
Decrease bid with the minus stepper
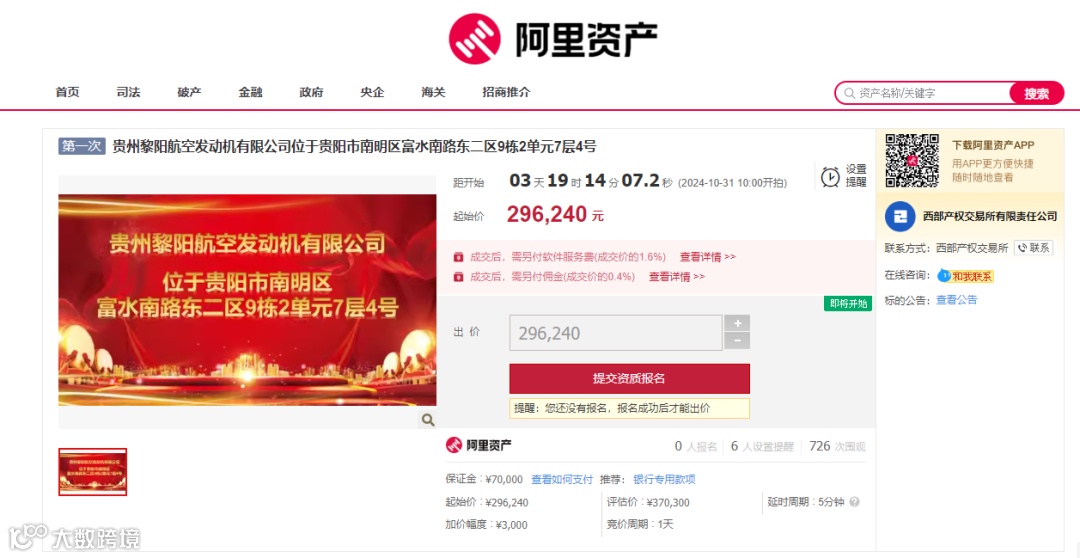tap(737, 341)
